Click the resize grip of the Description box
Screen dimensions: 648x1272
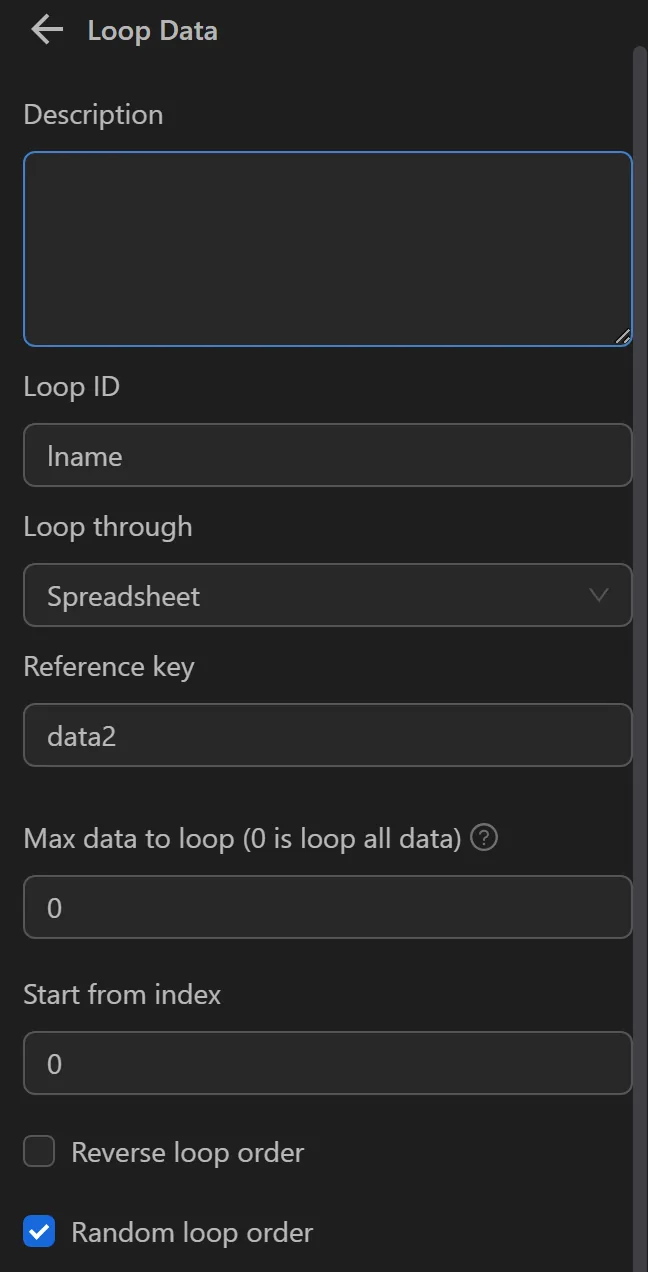pyautogui.click(x=624, y=334)
